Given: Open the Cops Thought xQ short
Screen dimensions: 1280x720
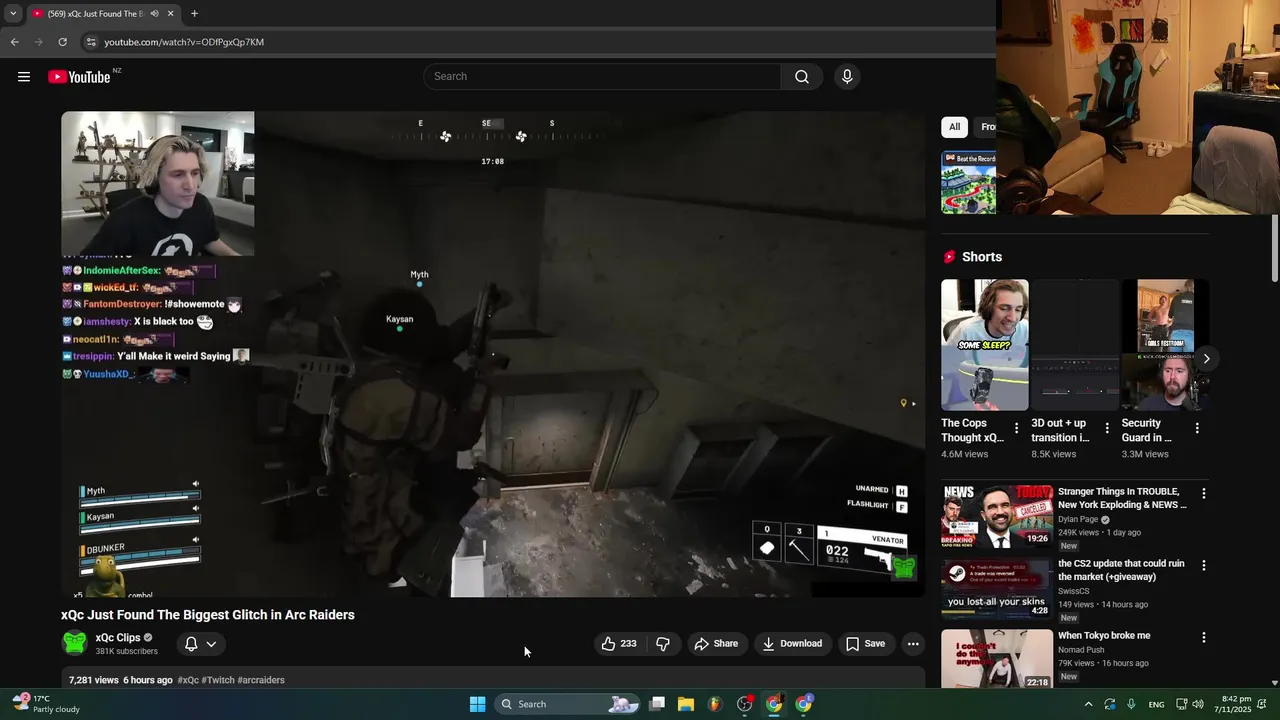Looking at the screenshot, I should [x=984, y=345].
